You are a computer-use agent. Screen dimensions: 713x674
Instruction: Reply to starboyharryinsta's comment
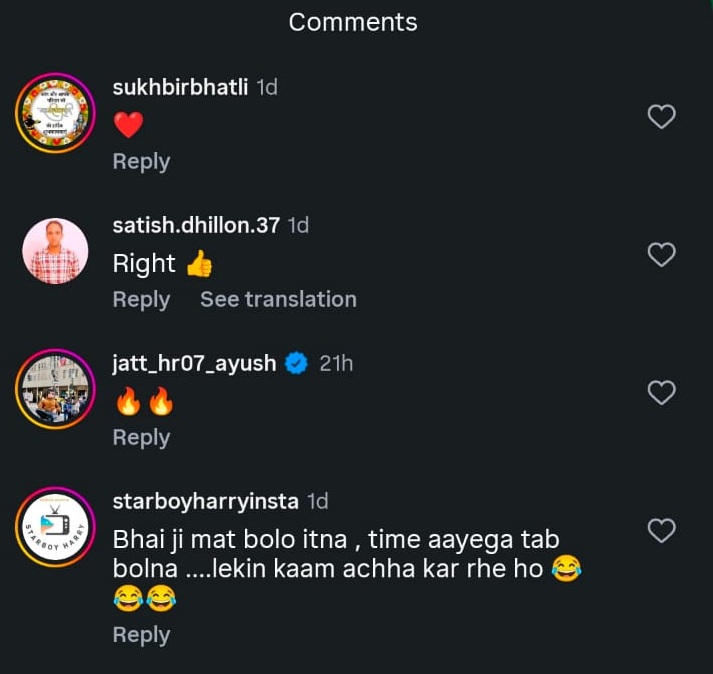(141, 635)
